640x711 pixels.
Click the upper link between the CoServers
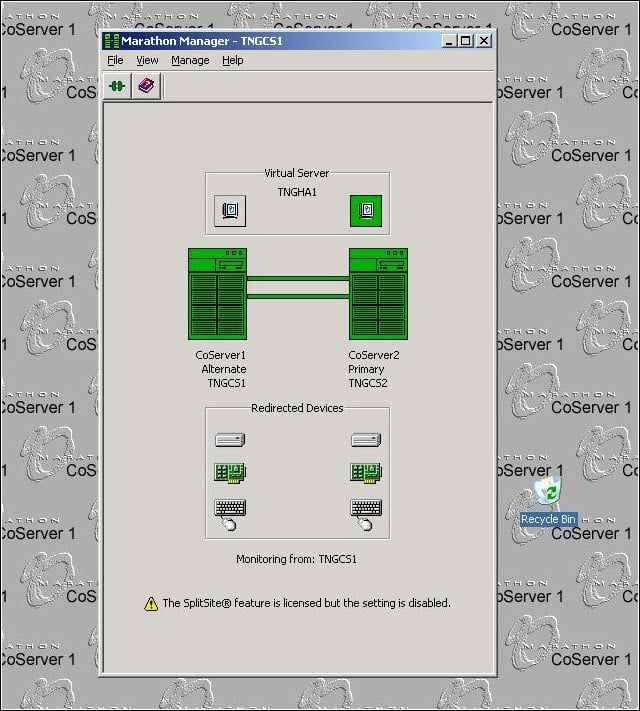coord(298,278)
